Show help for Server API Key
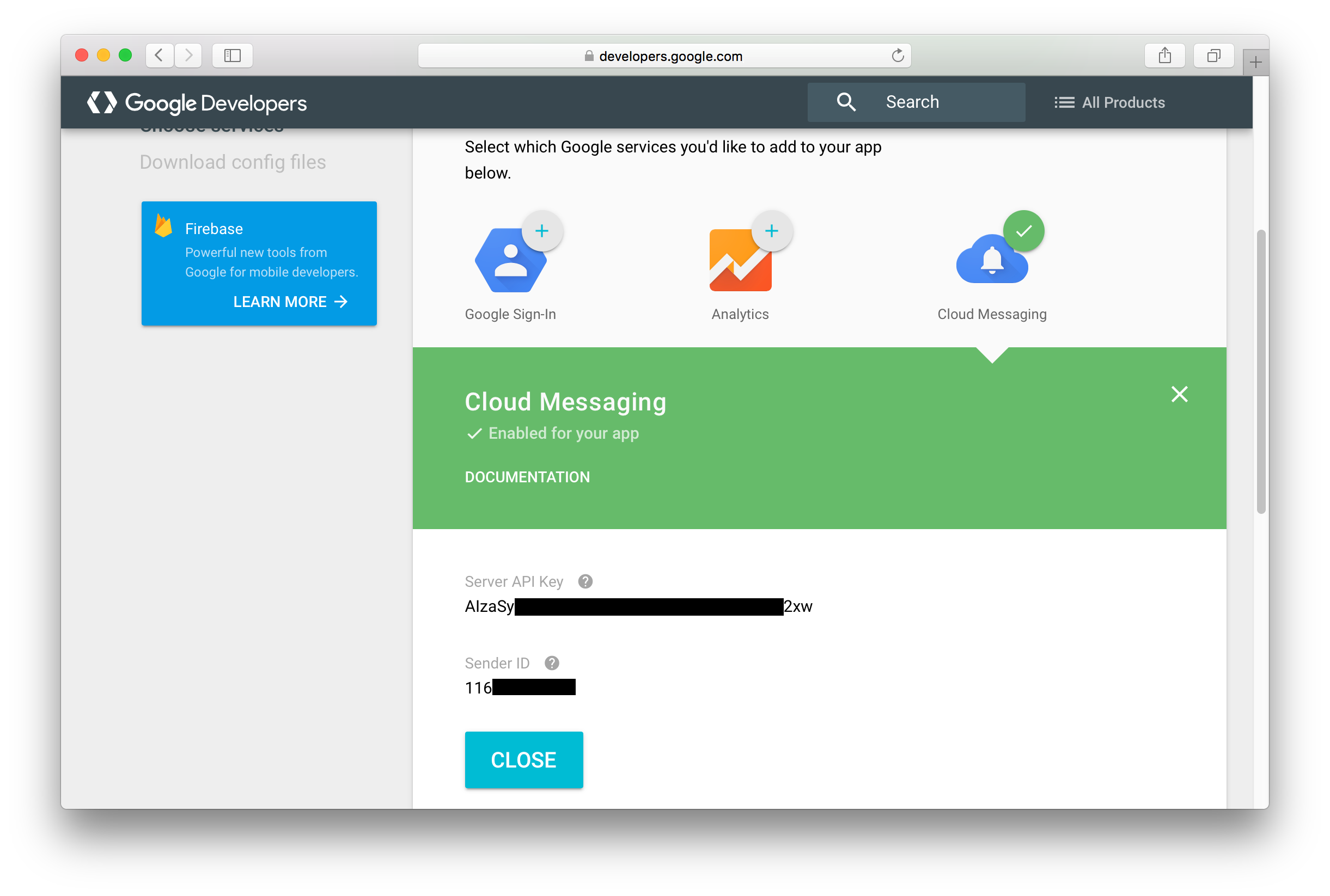1330x896 pixels. click(x=585, y=581)
